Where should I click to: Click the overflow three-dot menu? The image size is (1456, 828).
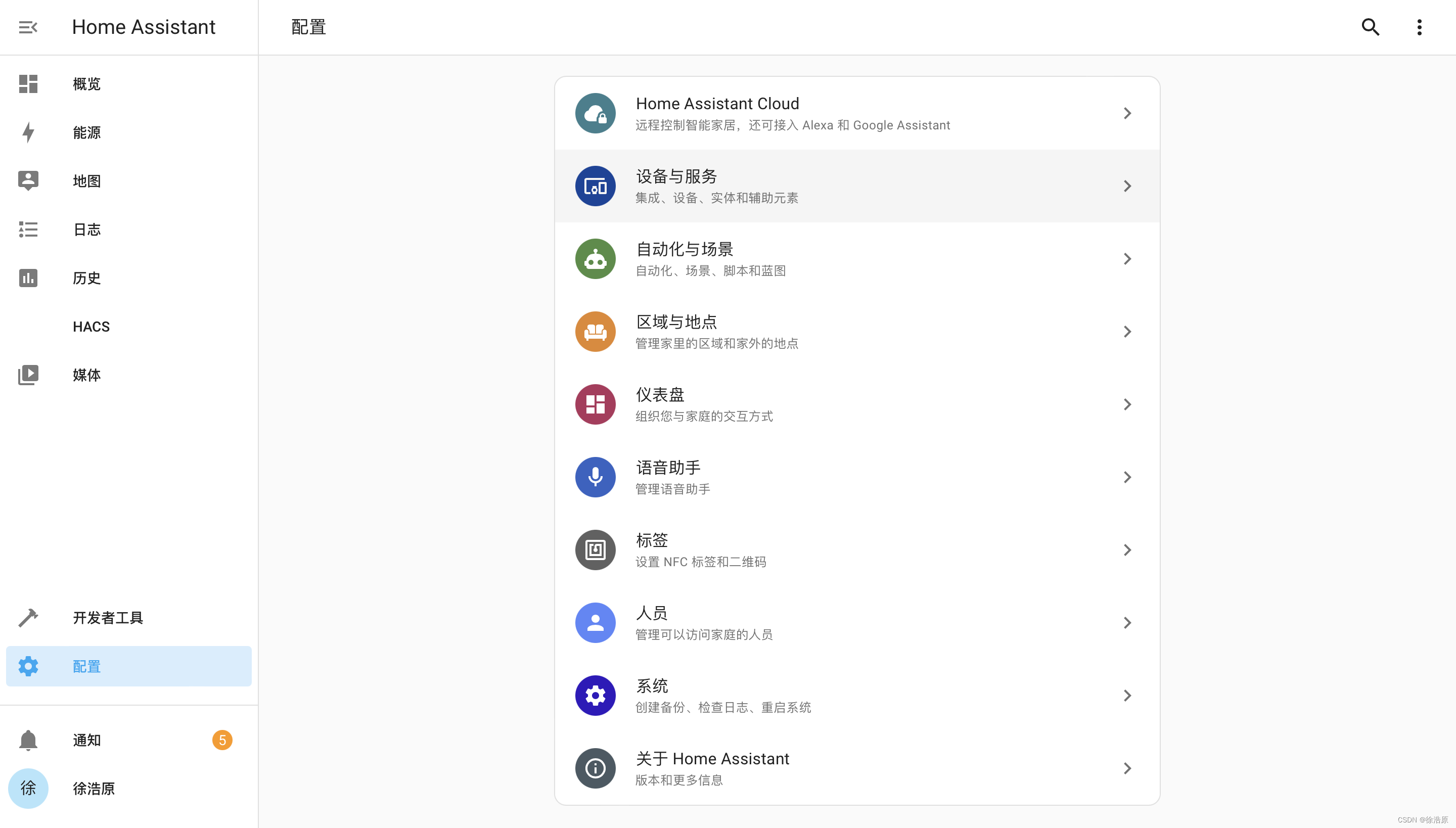point(1419,27)
